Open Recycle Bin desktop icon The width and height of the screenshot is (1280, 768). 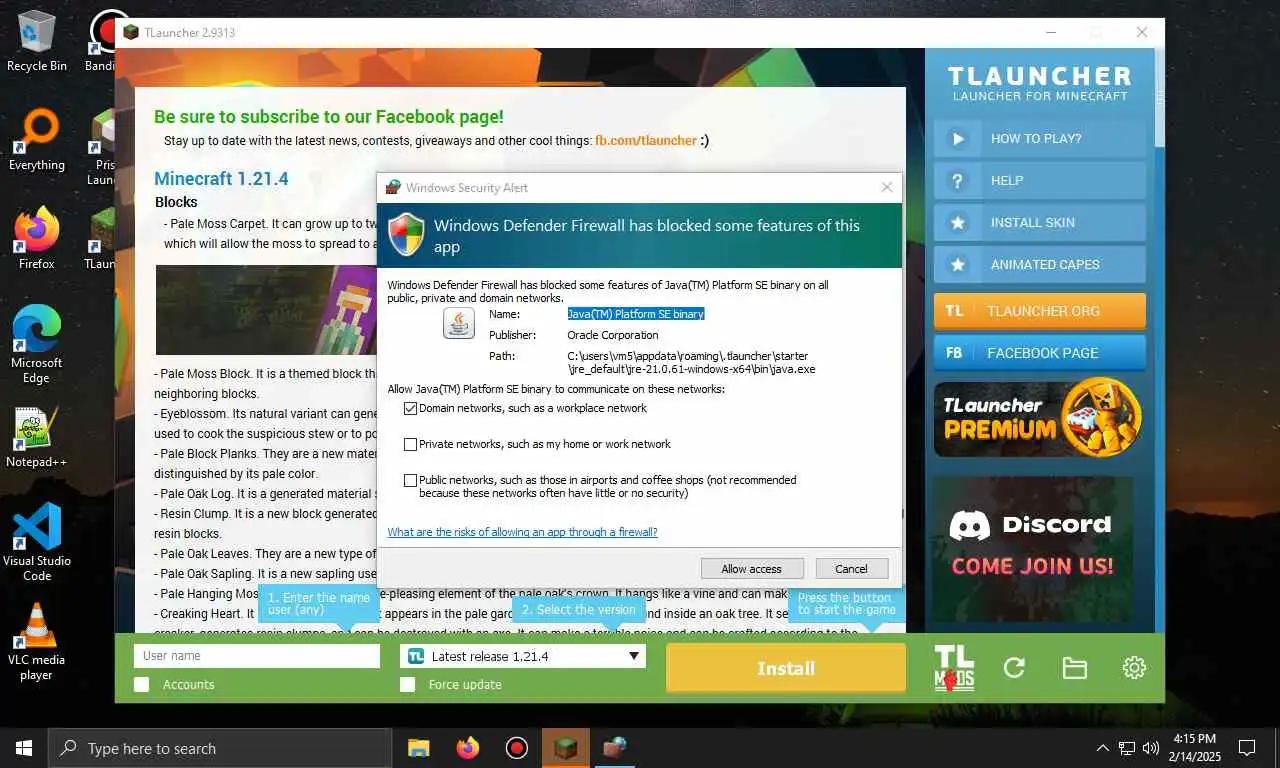[x=36, y=42]
